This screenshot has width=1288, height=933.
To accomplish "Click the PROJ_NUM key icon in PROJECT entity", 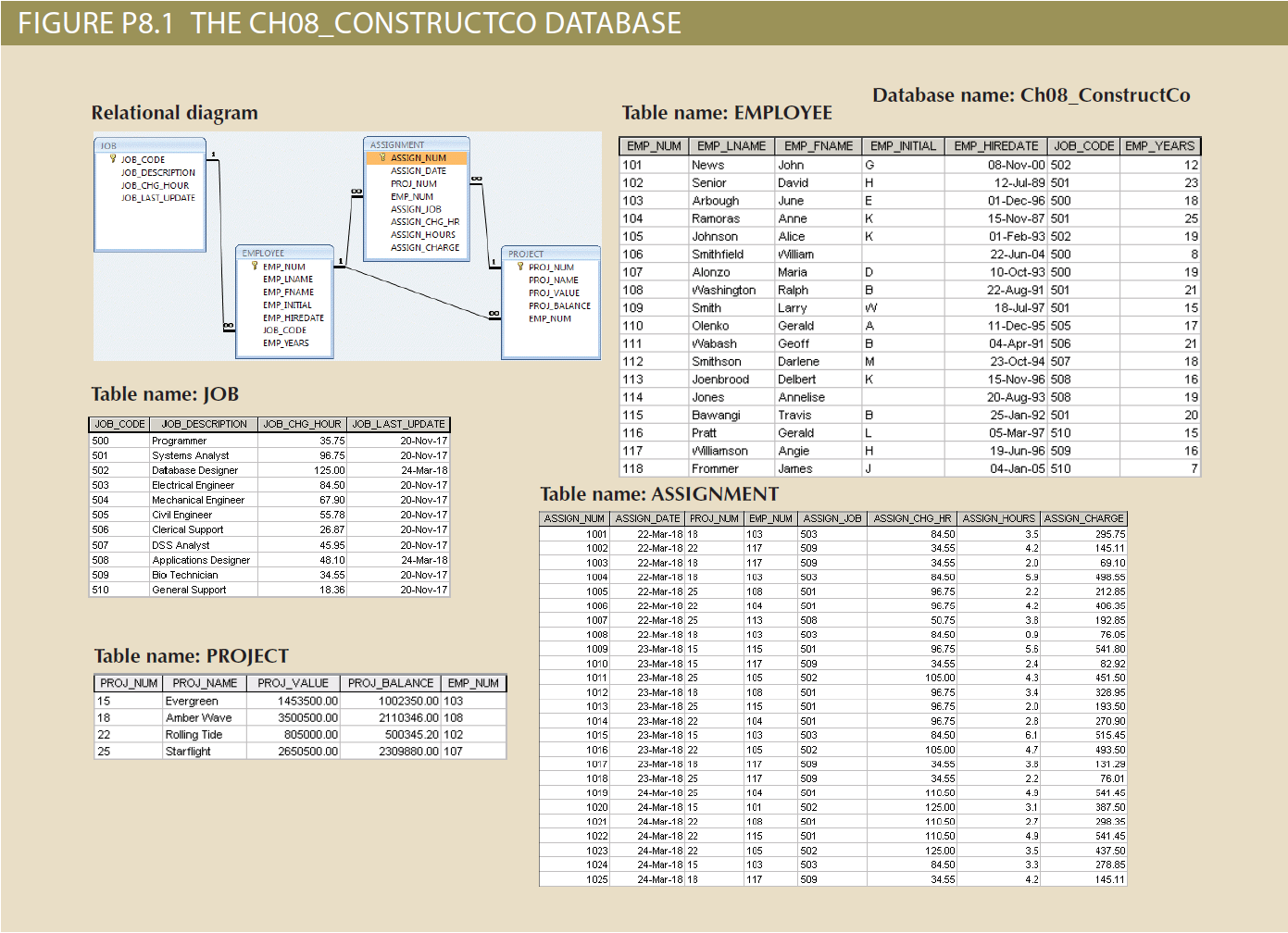I will click(520, 267).
